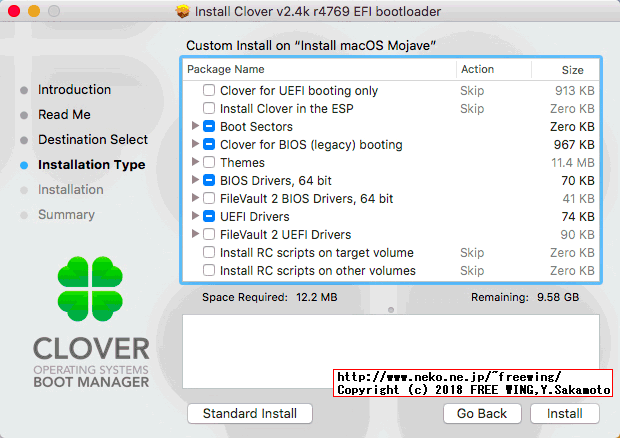The width and height of the screenshot is (620, 438).
Task: Expand FileVault 2 BIOS Drivers triangle
Action: point(195,198)
